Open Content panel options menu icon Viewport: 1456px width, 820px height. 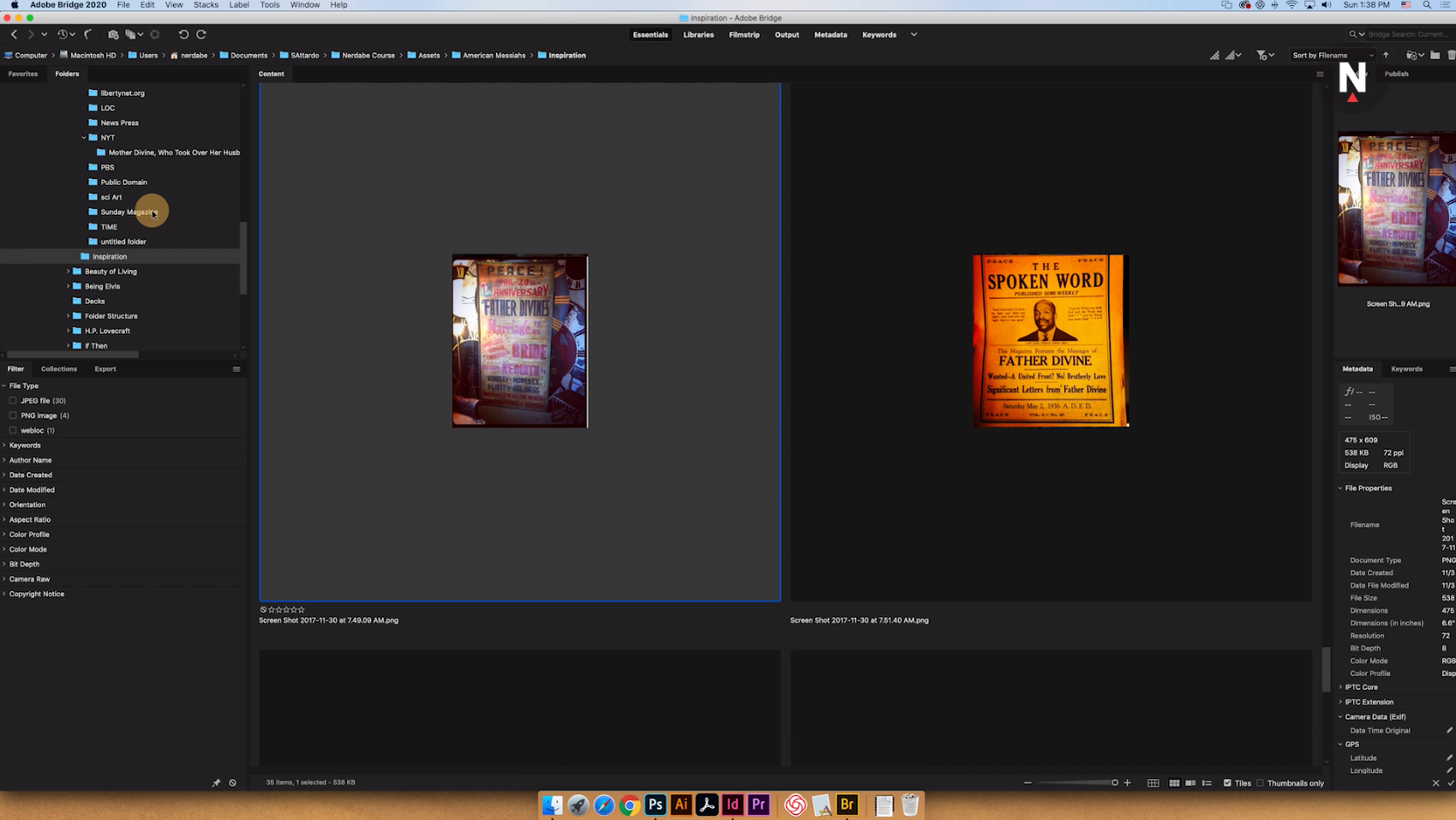1320,74
